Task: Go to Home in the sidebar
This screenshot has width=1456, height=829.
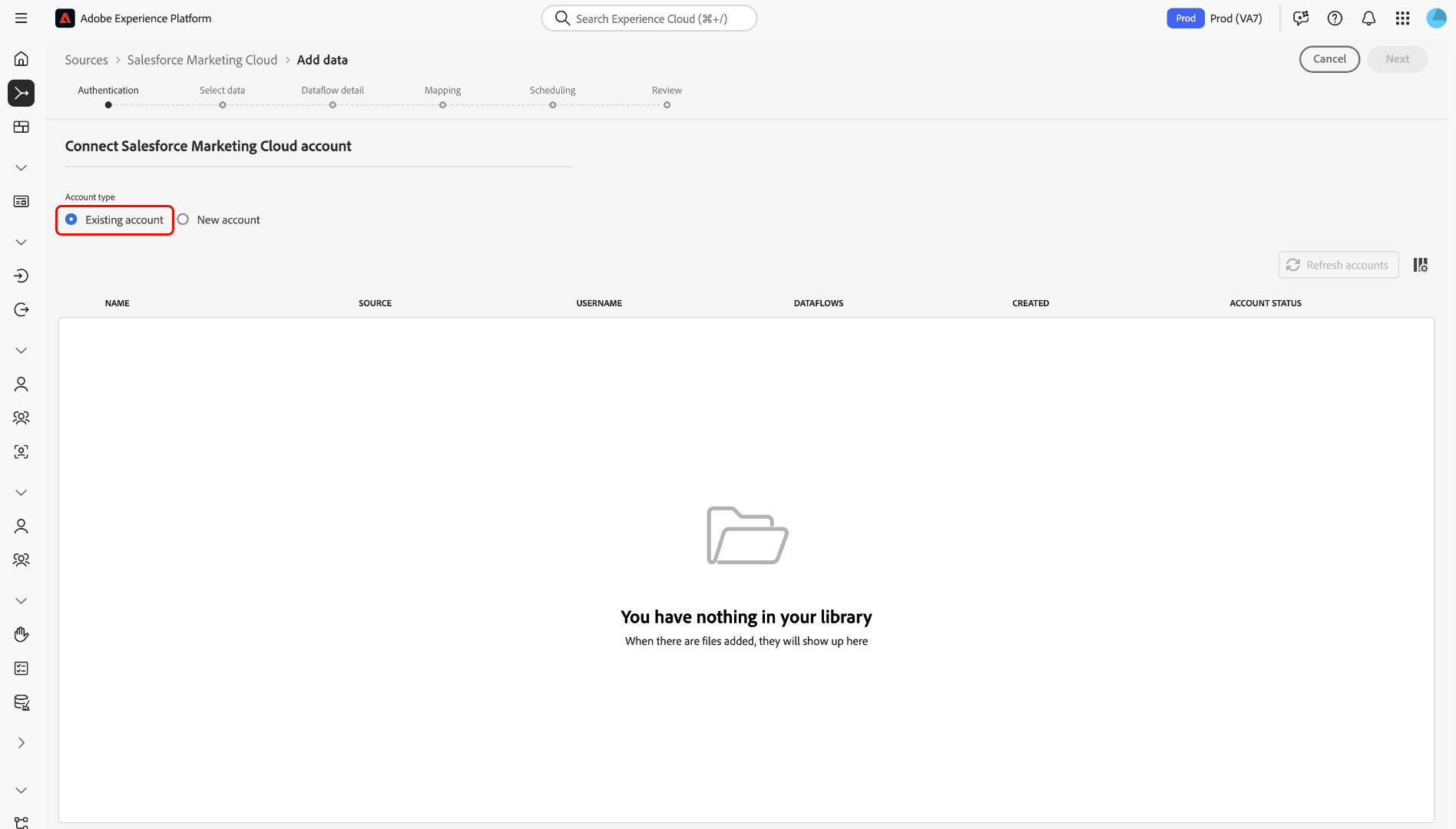Action: click(22, 59)
